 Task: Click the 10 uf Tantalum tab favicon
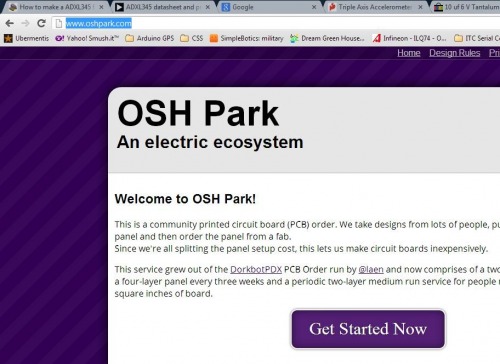click(x=438, y=7)
